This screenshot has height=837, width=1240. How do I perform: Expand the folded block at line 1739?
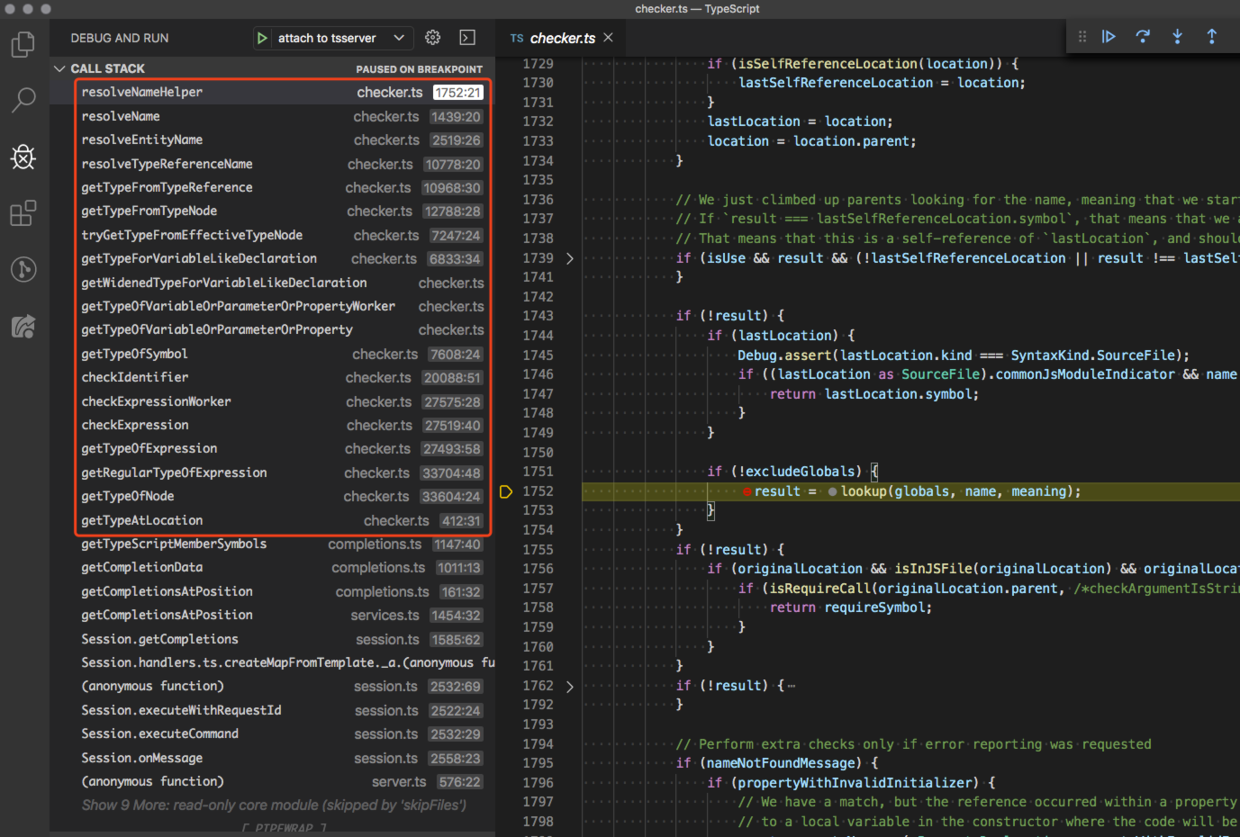pyautogui.click(x=570, y=258)
